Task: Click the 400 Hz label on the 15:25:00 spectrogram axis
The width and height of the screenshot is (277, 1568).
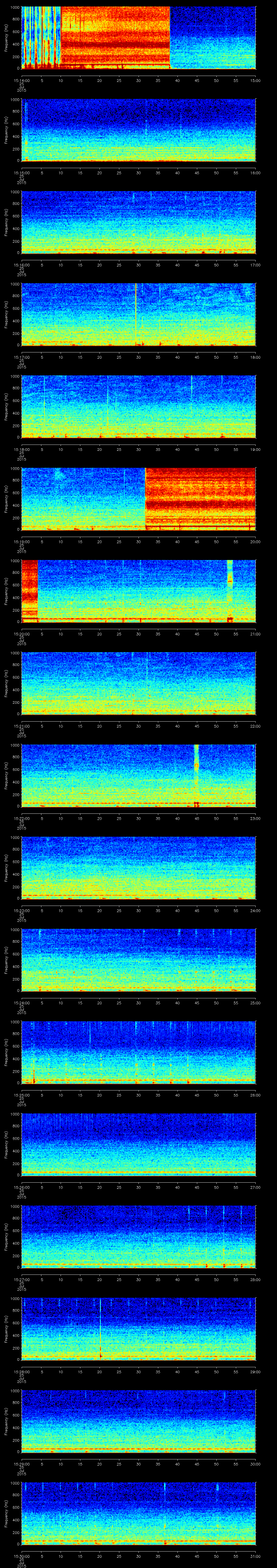Action: click(17, 1059)
